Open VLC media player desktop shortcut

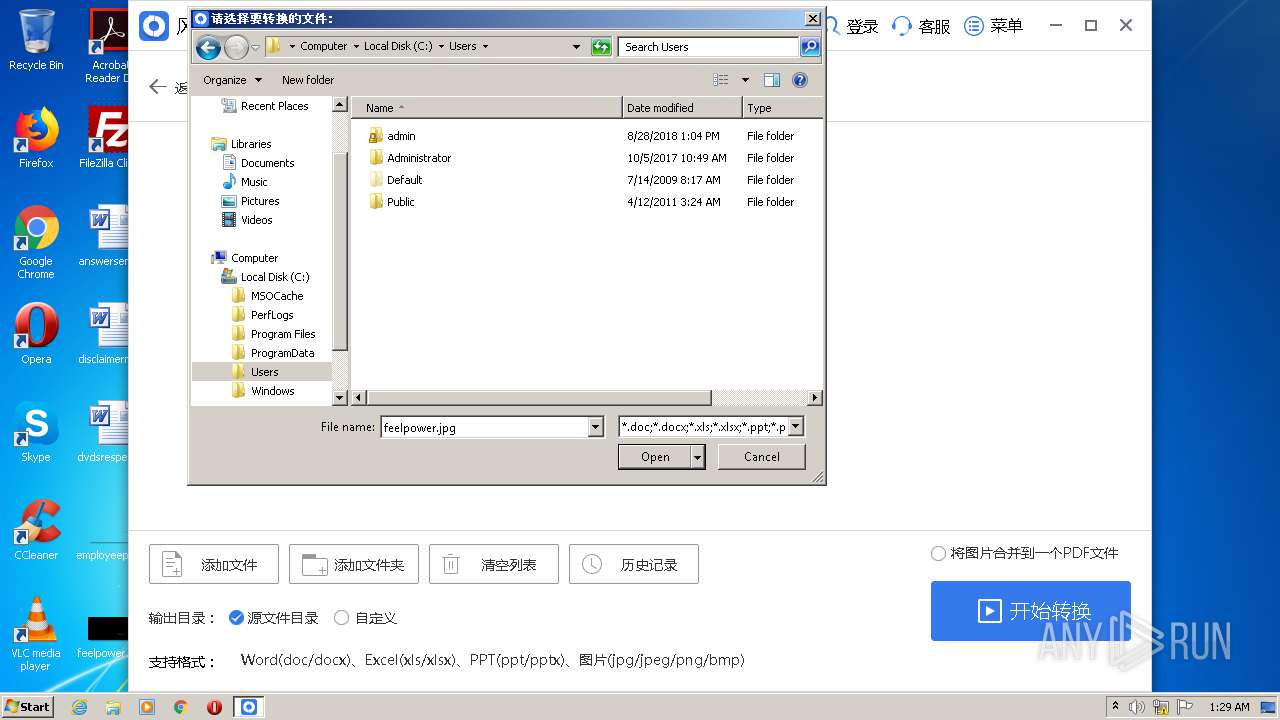coord(36,634)
